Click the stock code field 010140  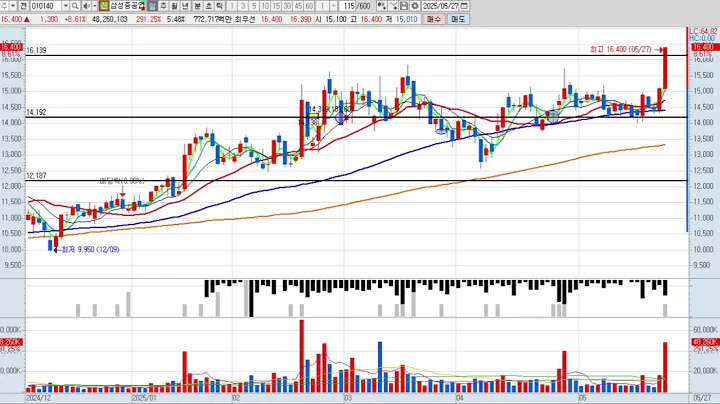(46, 6)
